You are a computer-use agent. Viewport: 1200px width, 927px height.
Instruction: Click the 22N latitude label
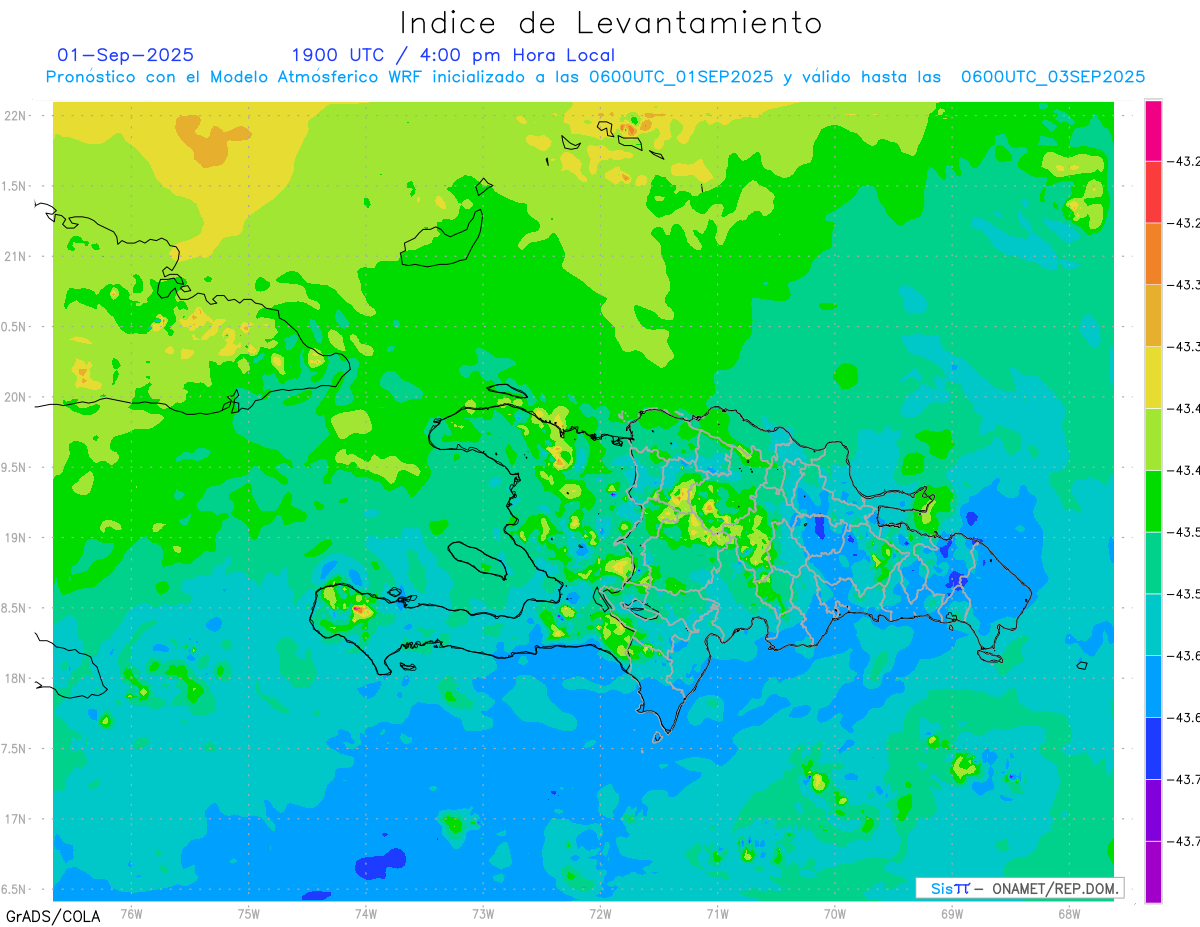[x=16, y=115]
